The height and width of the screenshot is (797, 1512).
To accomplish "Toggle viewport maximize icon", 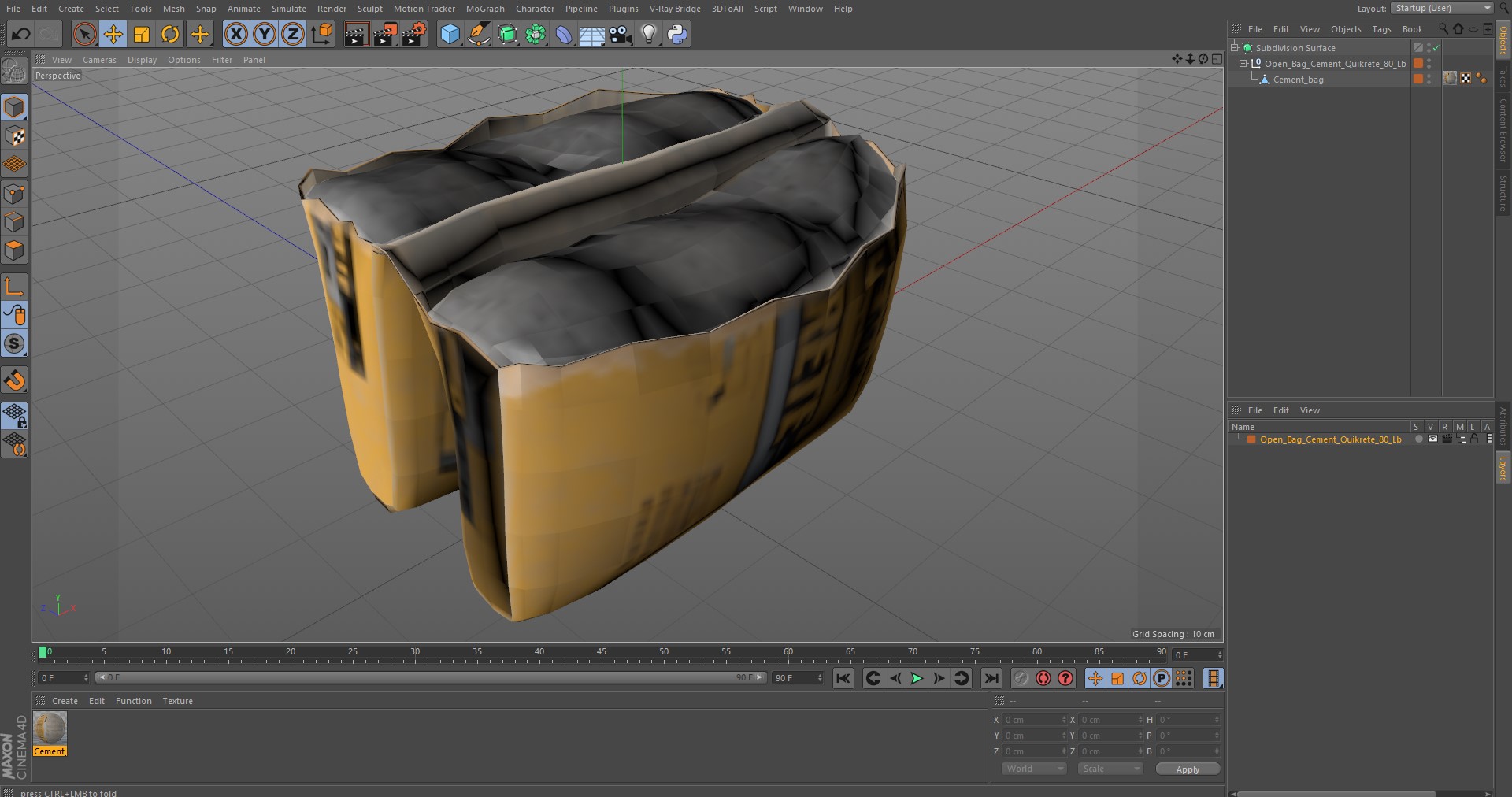I will (x=1217, y=59).
